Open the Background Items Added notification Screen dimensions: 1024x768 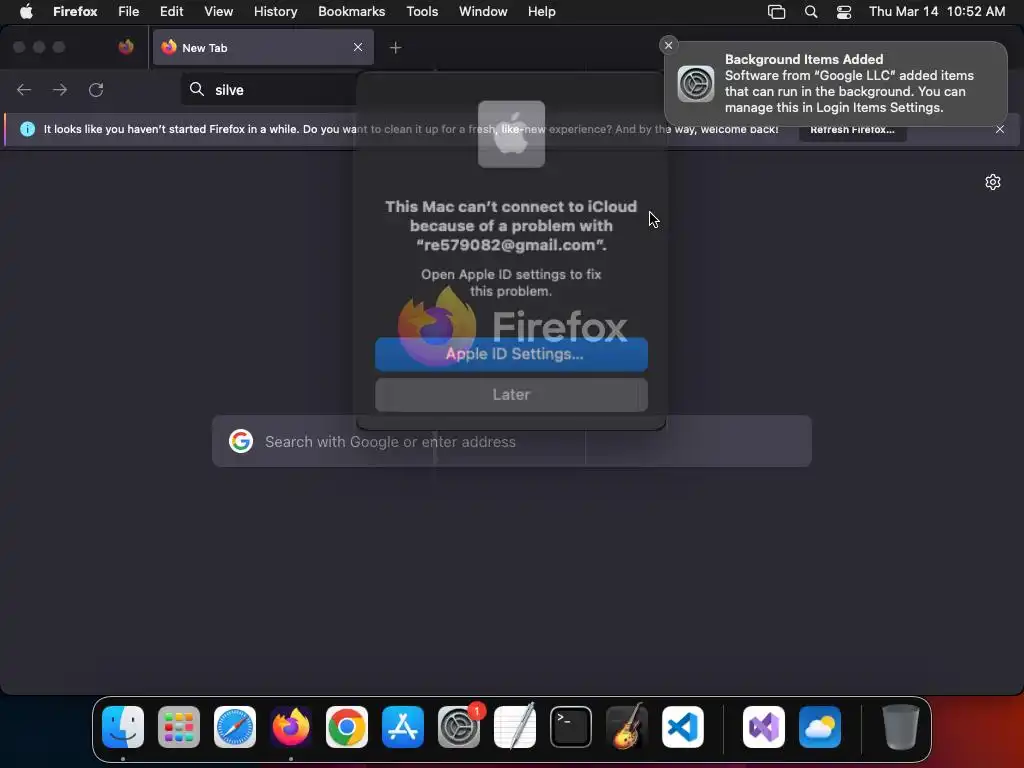(836, 84)
